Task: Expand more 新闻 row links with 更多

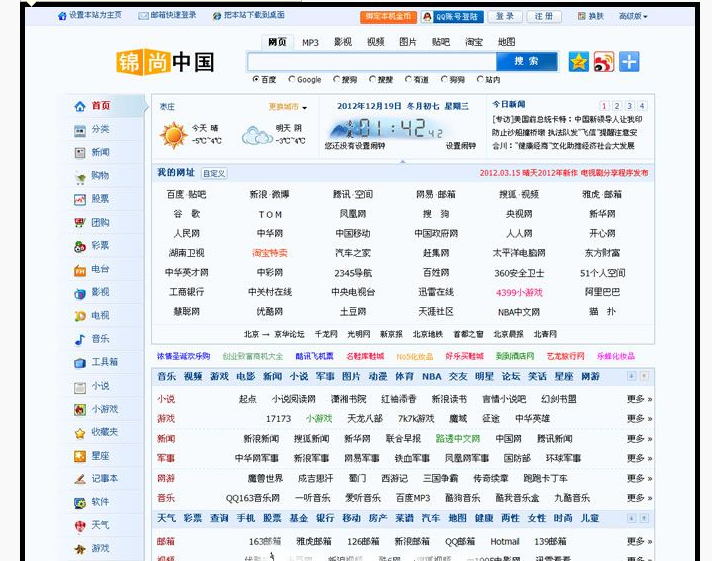Action: pos(639,439)
